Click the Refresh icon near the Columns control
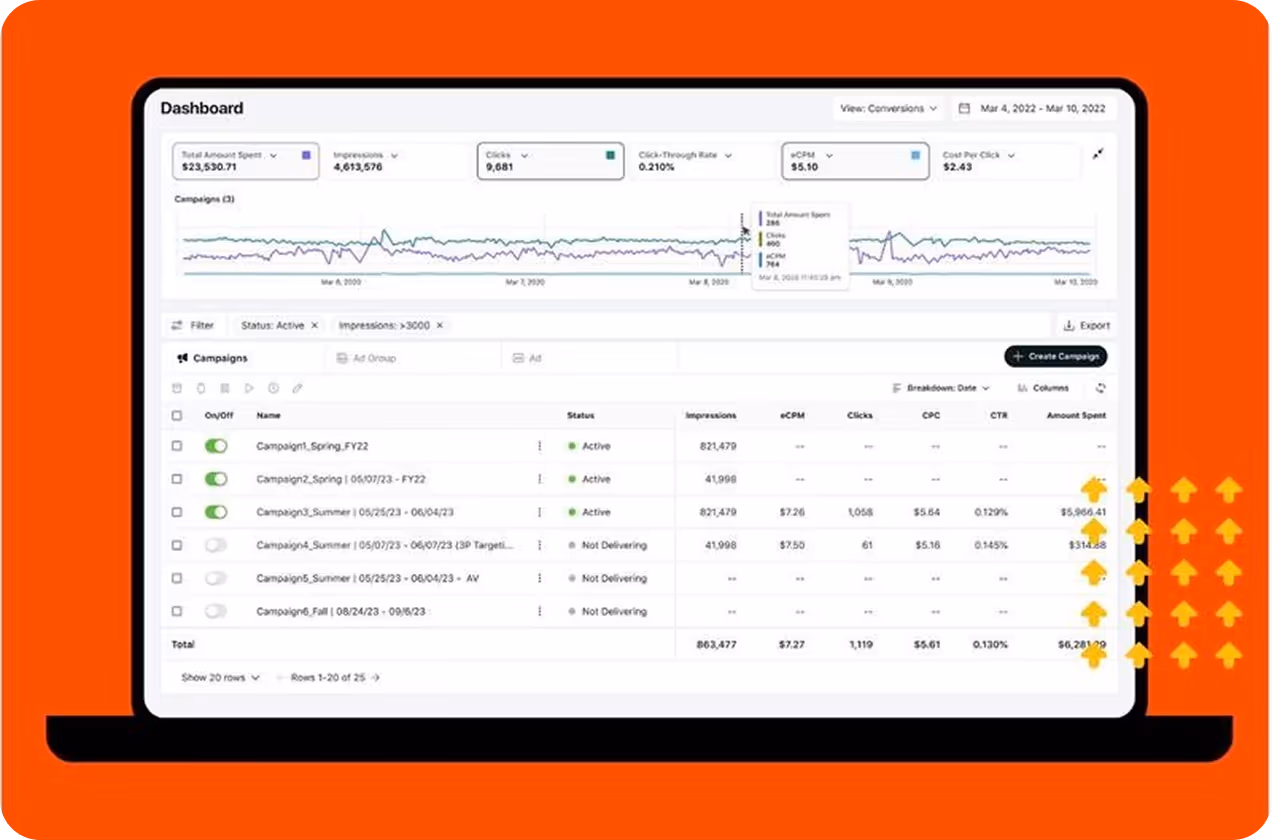The height and width of the screenshot is (840, 1272). pos(1101,388)
